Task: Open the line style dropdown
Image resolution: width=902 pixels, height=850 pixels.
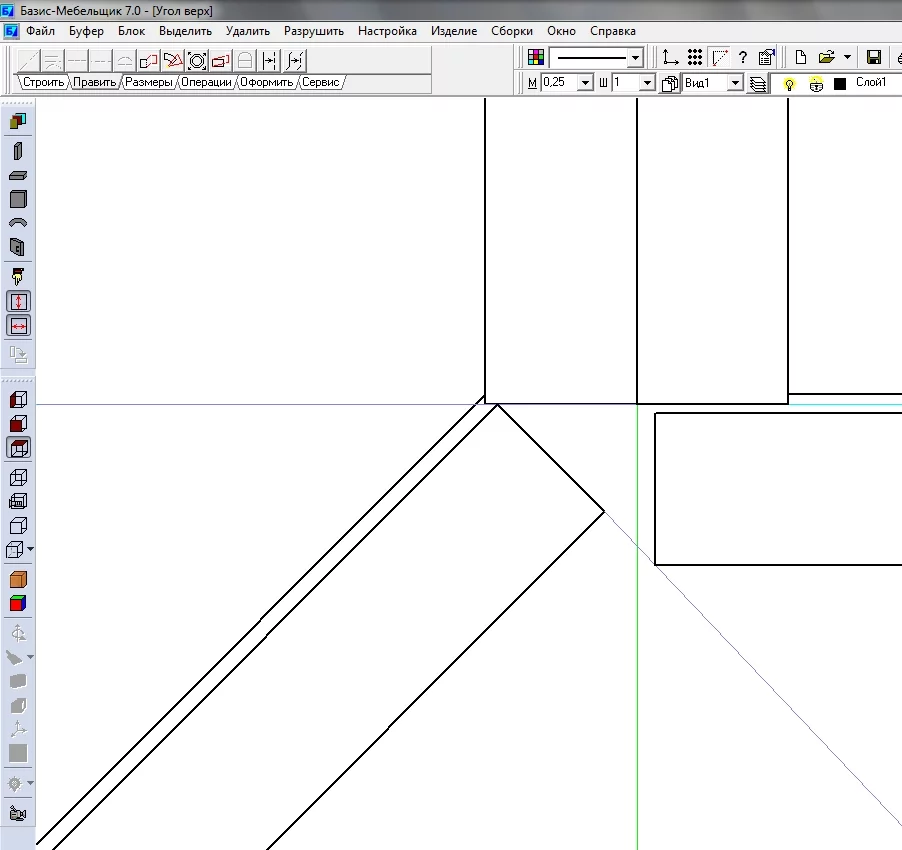Action: [x=635, y=58]
